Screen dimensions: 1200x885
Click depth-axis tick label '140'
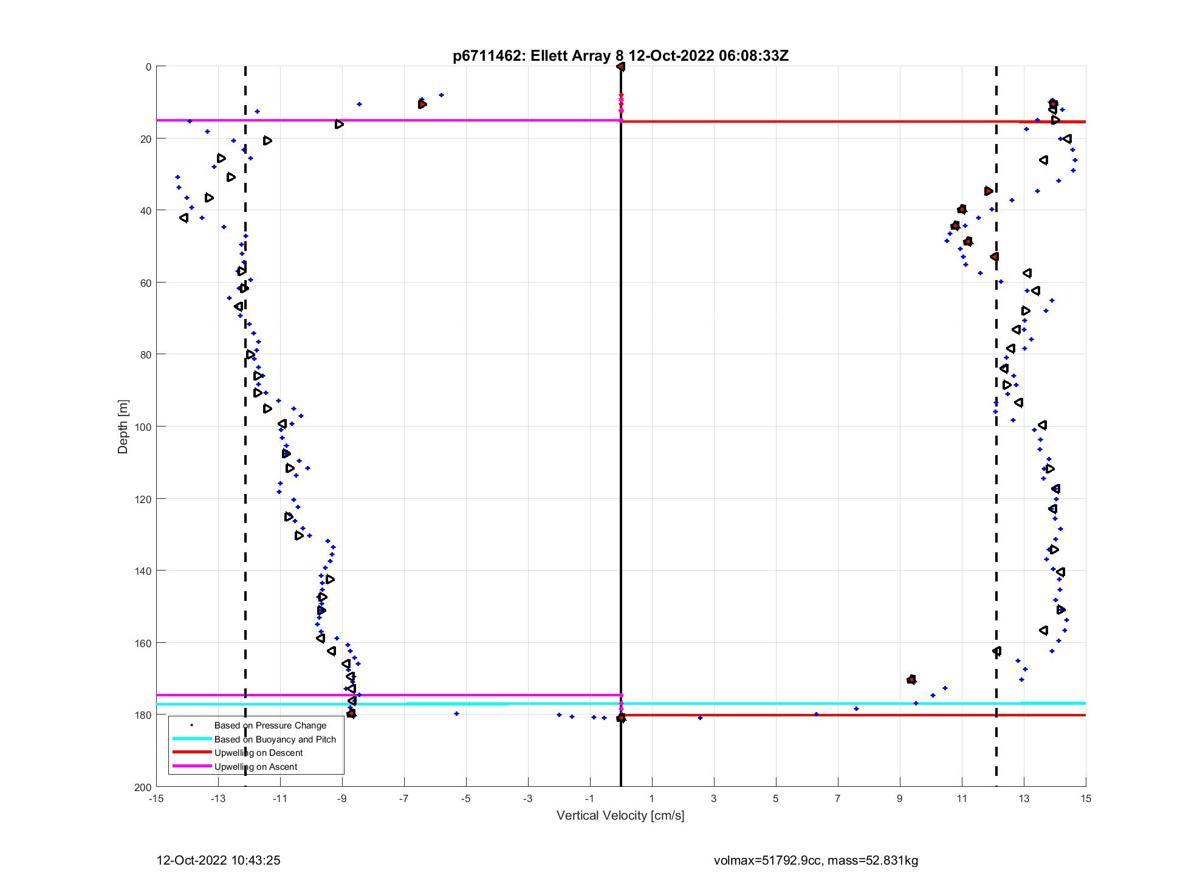[142, 571]
